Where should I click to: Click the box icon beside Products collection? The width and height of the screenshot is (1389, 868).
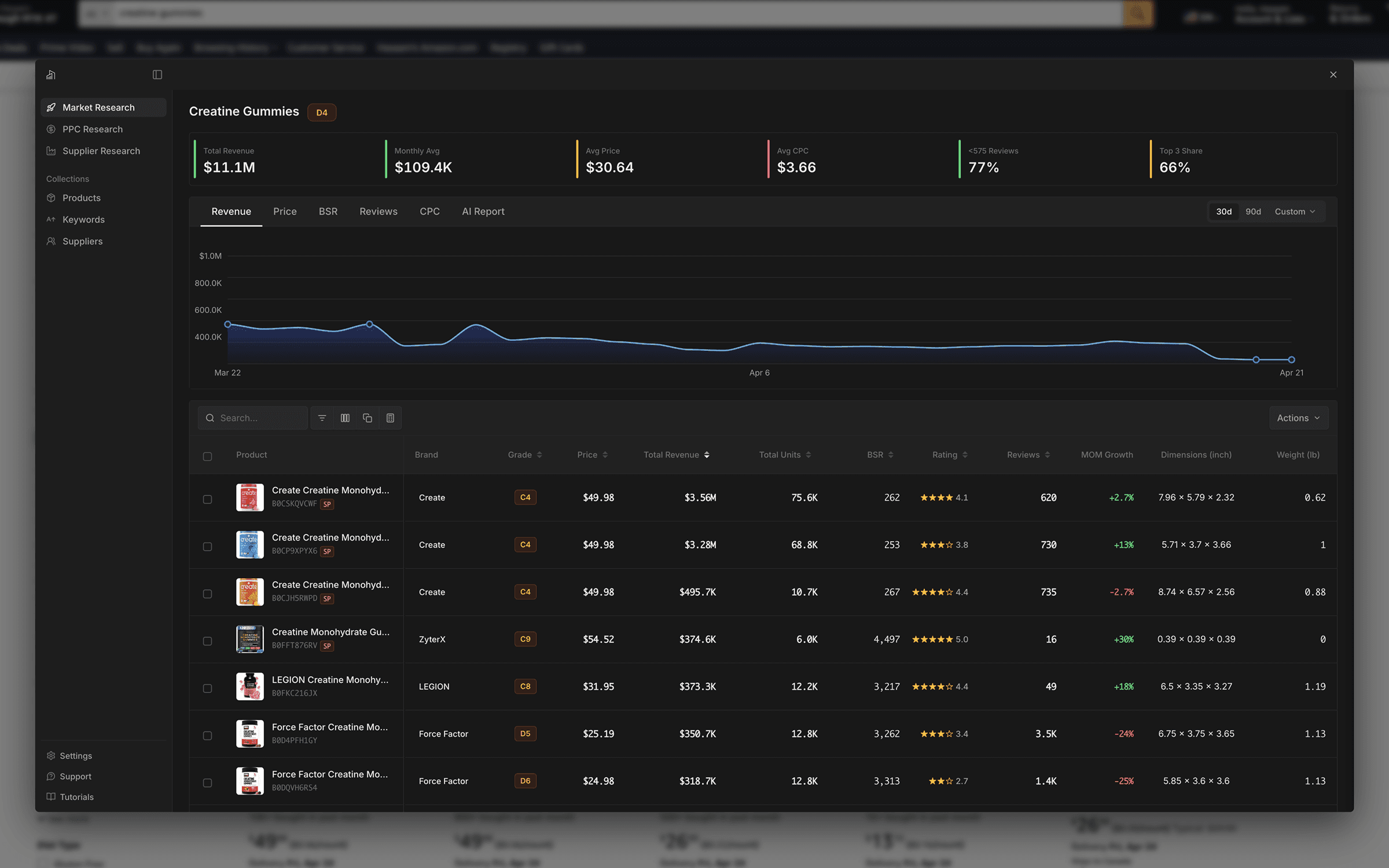[51, 198]
